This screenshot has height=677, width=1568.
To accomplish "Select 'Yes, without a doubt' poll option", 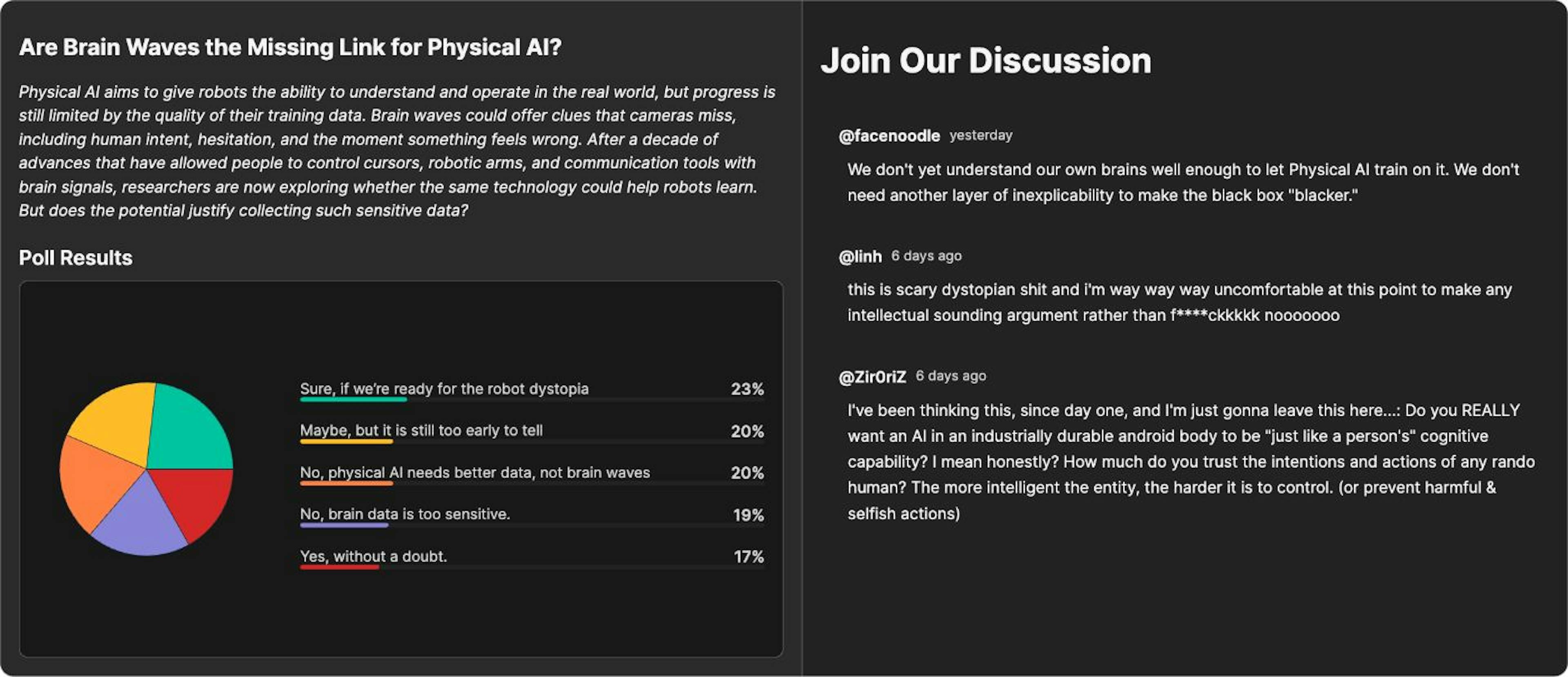I will [x=531, y=558].
